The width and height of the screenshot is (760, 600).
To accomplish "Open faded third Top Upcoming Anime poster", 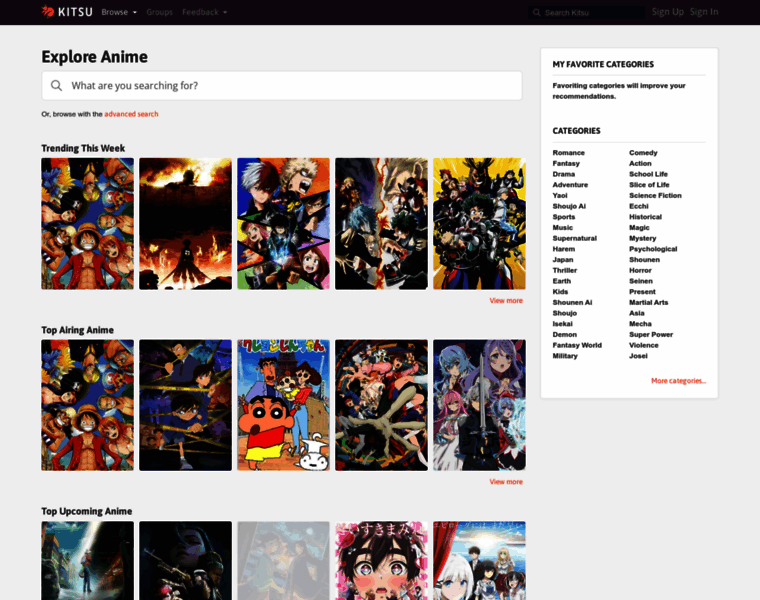I will [x=283, y=561].
